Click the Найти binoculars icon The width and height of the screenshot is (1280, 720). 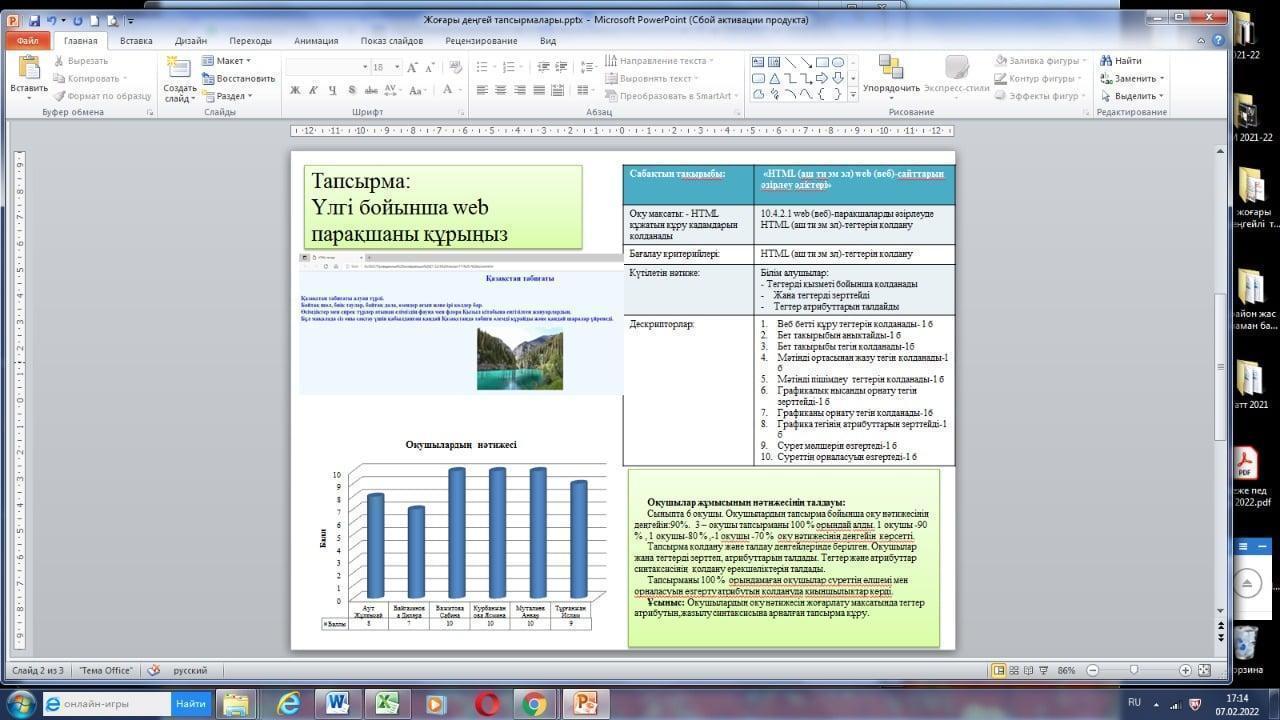point(1106,61)
